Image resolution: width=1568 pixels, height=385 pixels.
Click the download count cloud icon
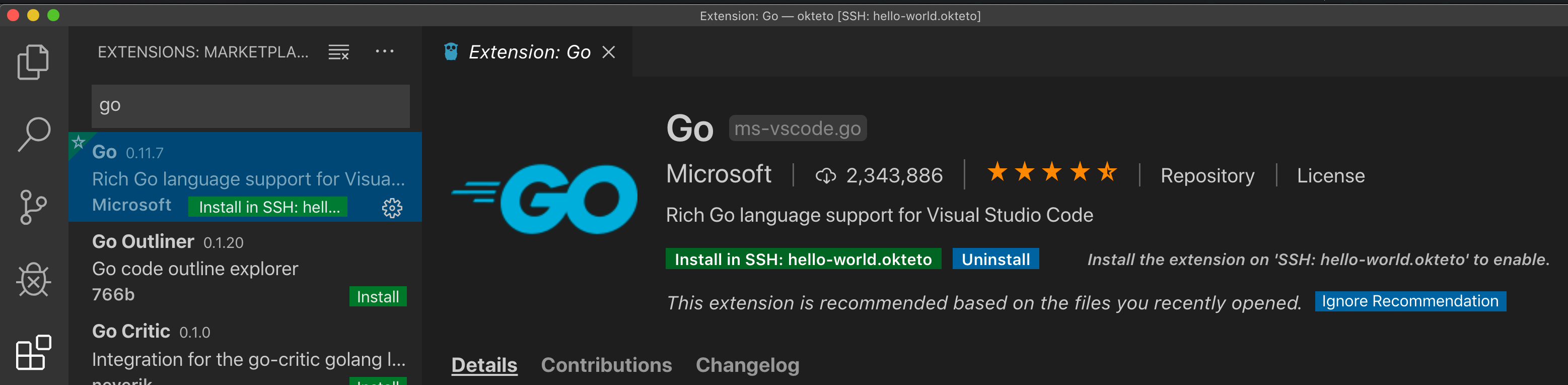point(826,176)
